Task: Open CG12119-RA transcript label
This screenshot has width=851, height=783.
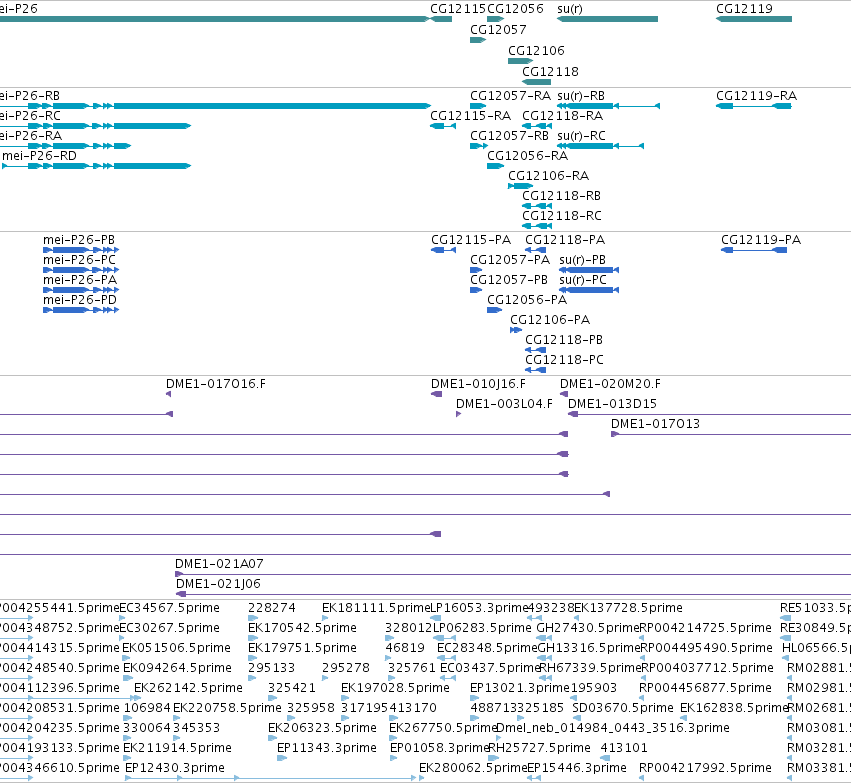Action: pos(757,96)
